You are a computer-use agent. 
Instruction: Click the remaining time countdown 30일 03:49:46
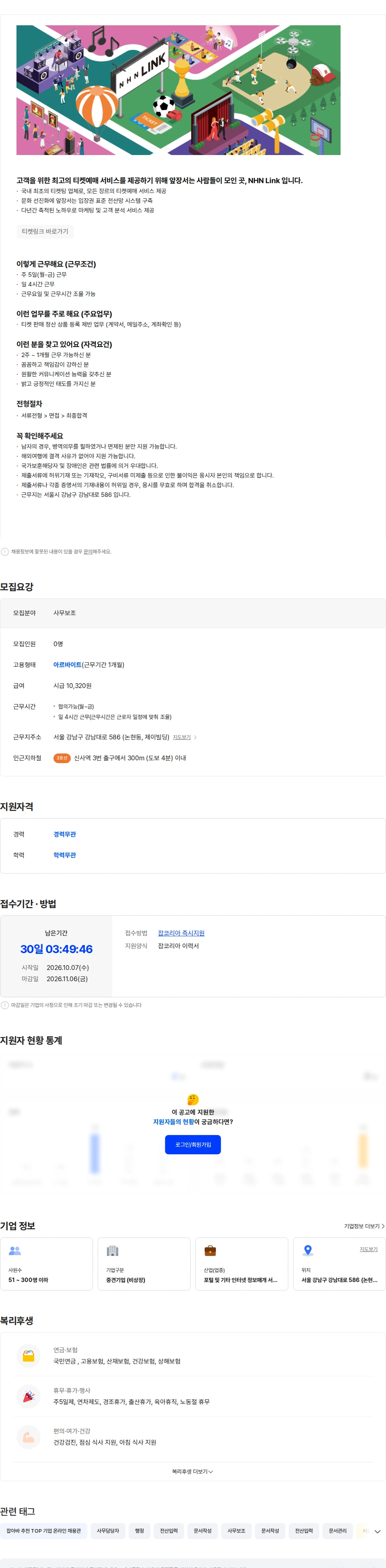(56, 948)
